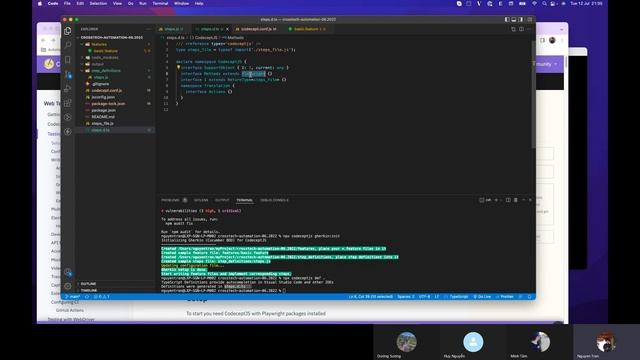Change file encoding UTF-8 in status bar

tap(424, 297)
